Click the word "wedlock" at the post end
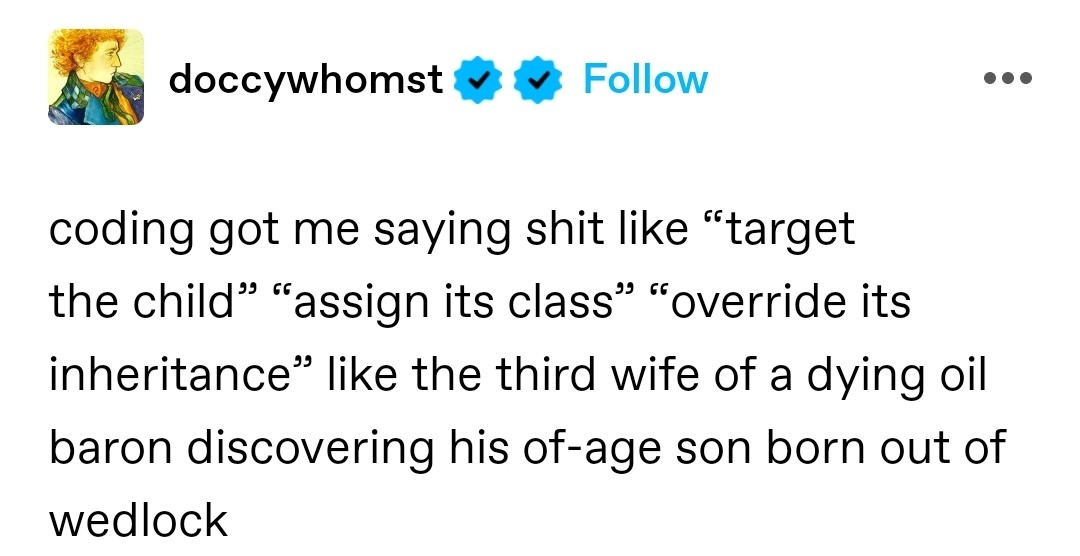 click(x=138, y=521)
